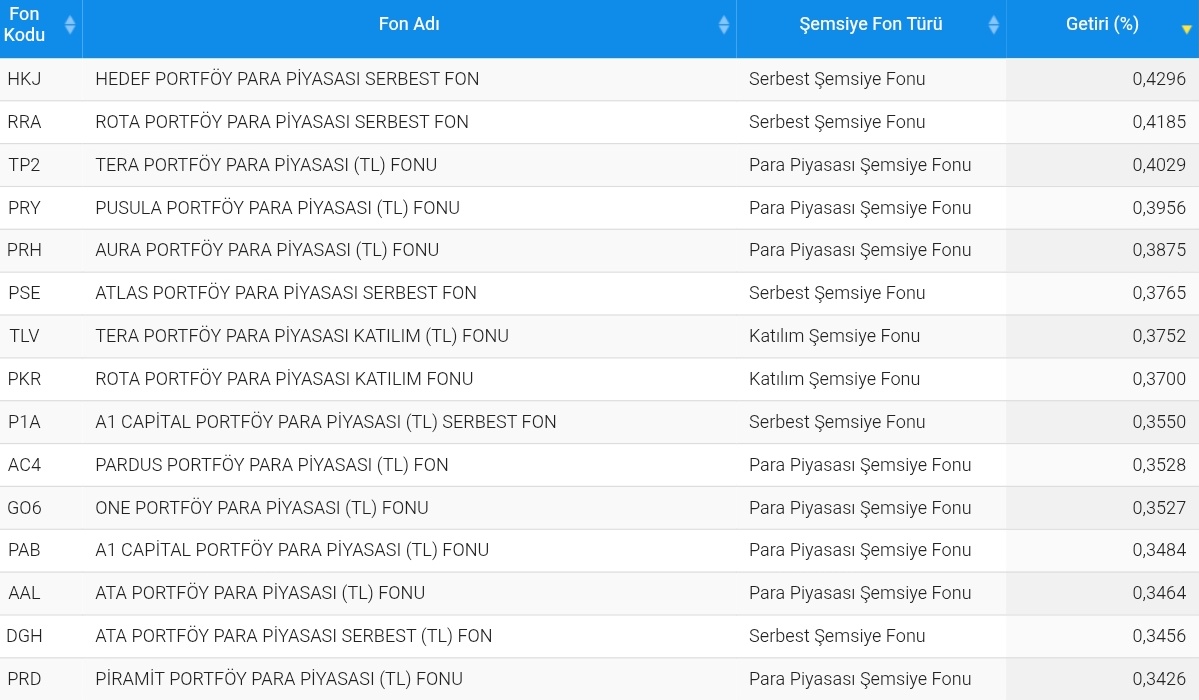This screenshot has height=700, width=1199.
Task: Select fund code AC4
Action: pyautogui.click(x=24, y=464)
